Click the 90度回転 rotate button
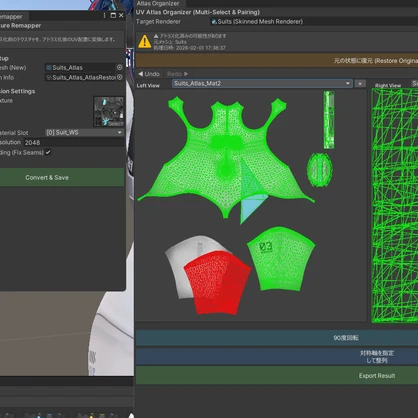Image resolution: width=418 pixels, height=418 pixels. (277, 338)
